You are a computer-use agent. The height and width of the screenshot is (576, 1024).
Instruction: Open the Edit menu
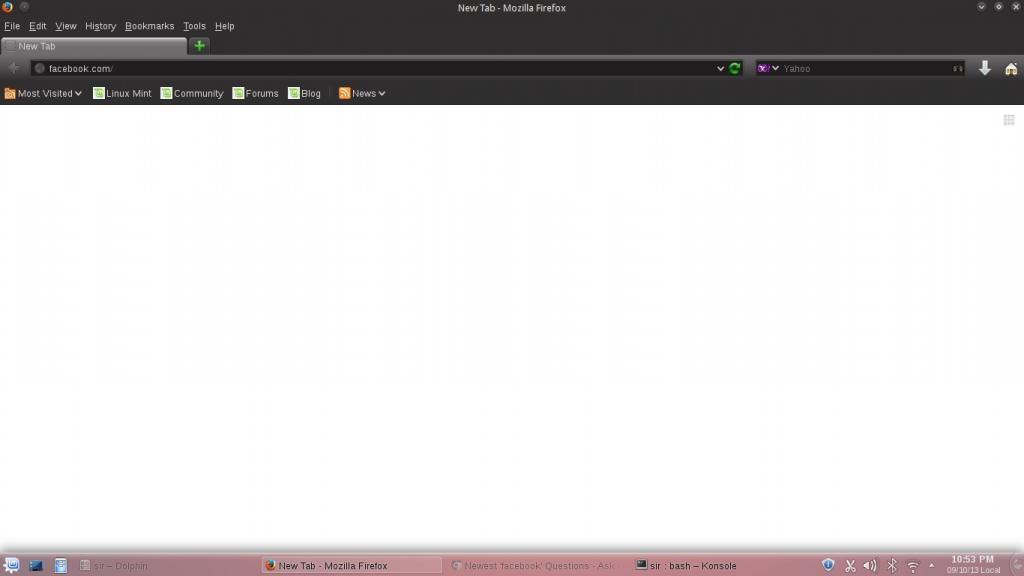point(37,26)
